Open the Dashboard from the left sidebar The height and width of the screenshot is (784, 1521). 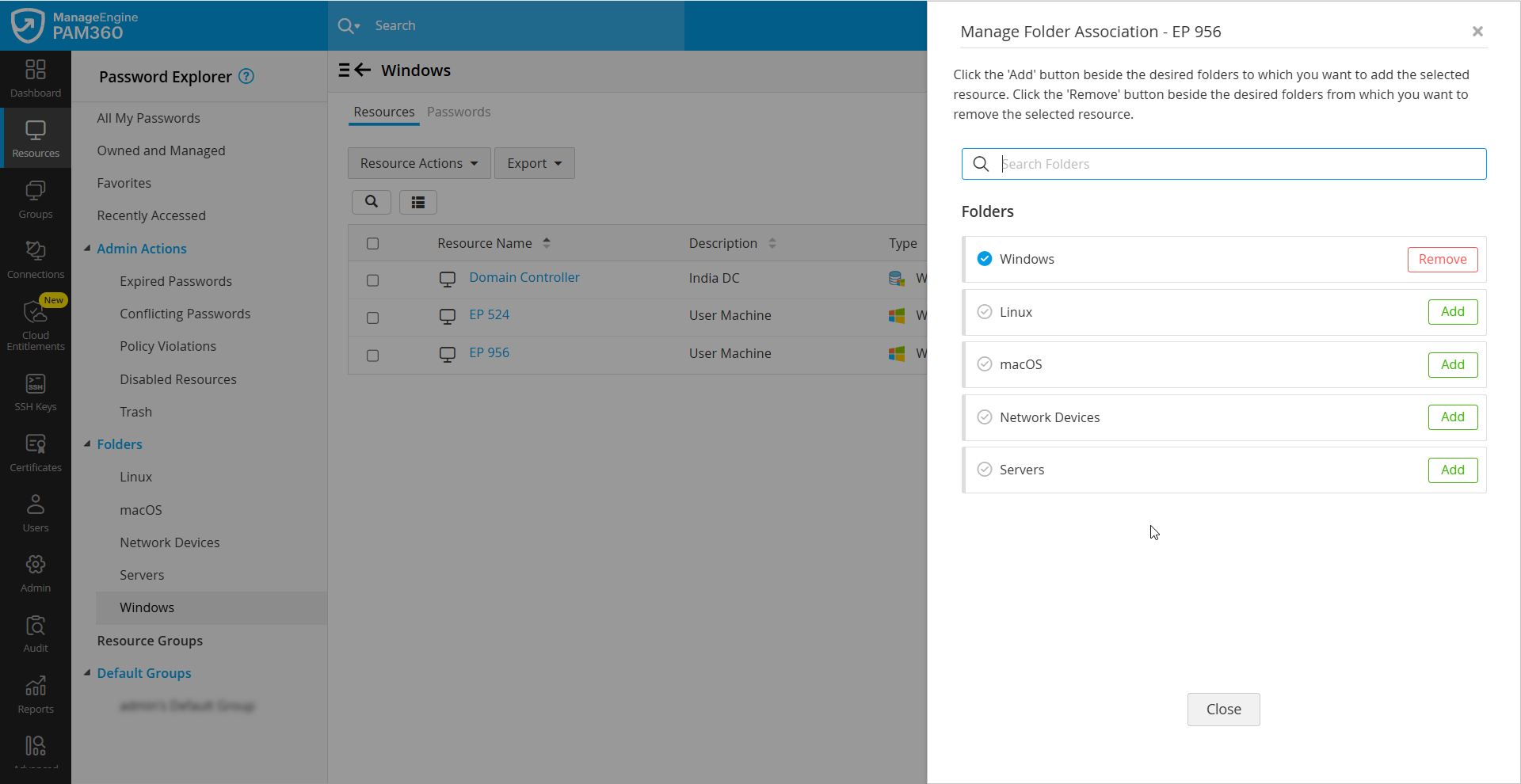tap(35, 78)
